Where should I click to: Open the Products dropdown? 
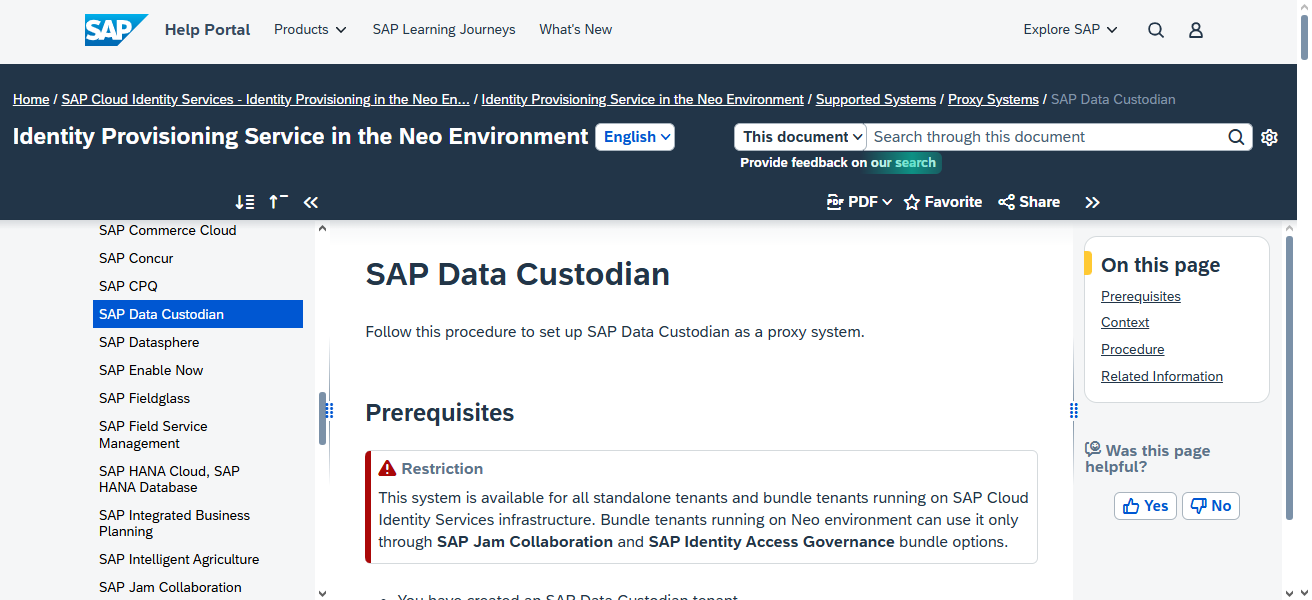(x=310, y=29)
